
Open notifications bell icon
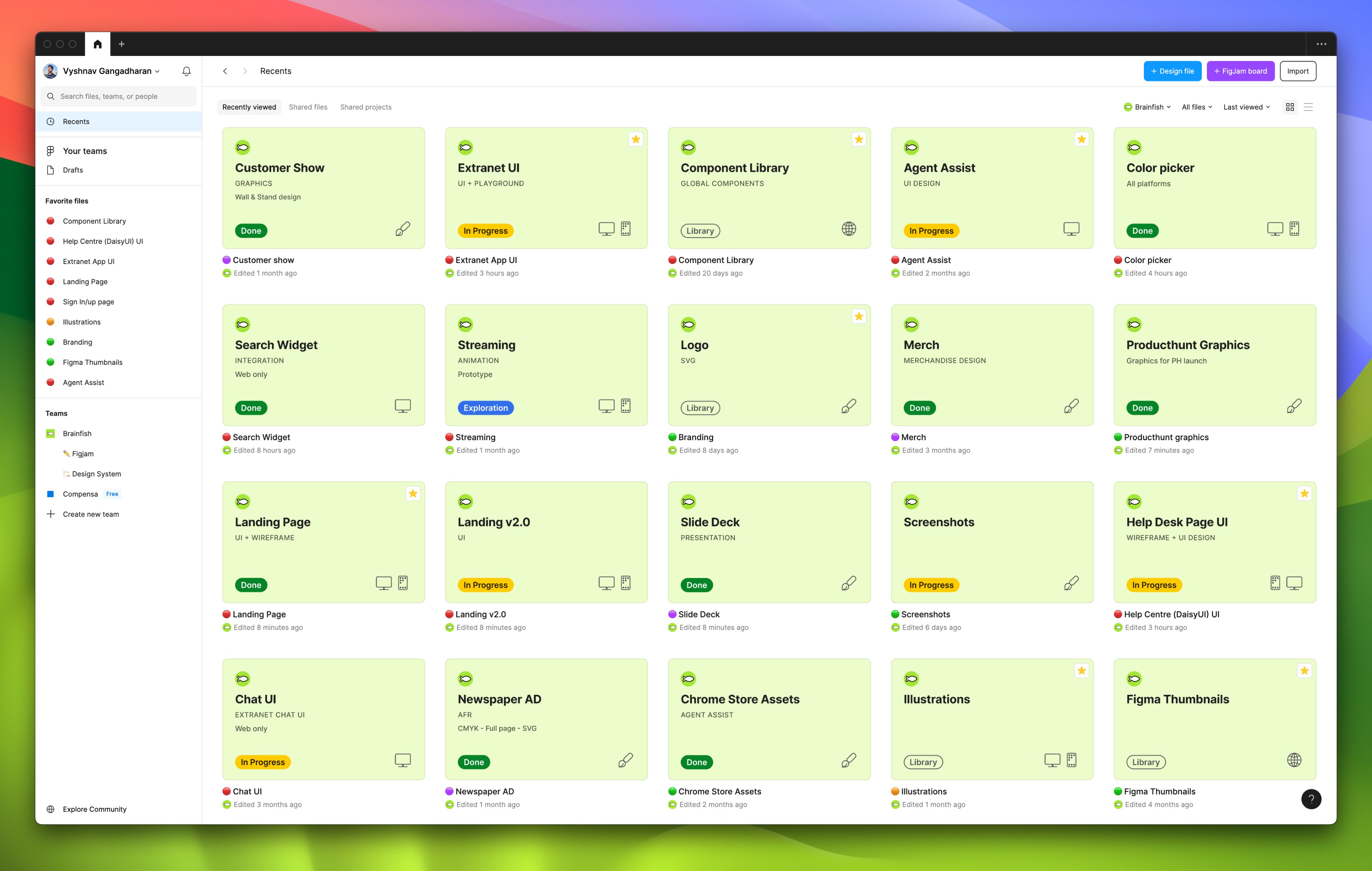coord(186,71)
